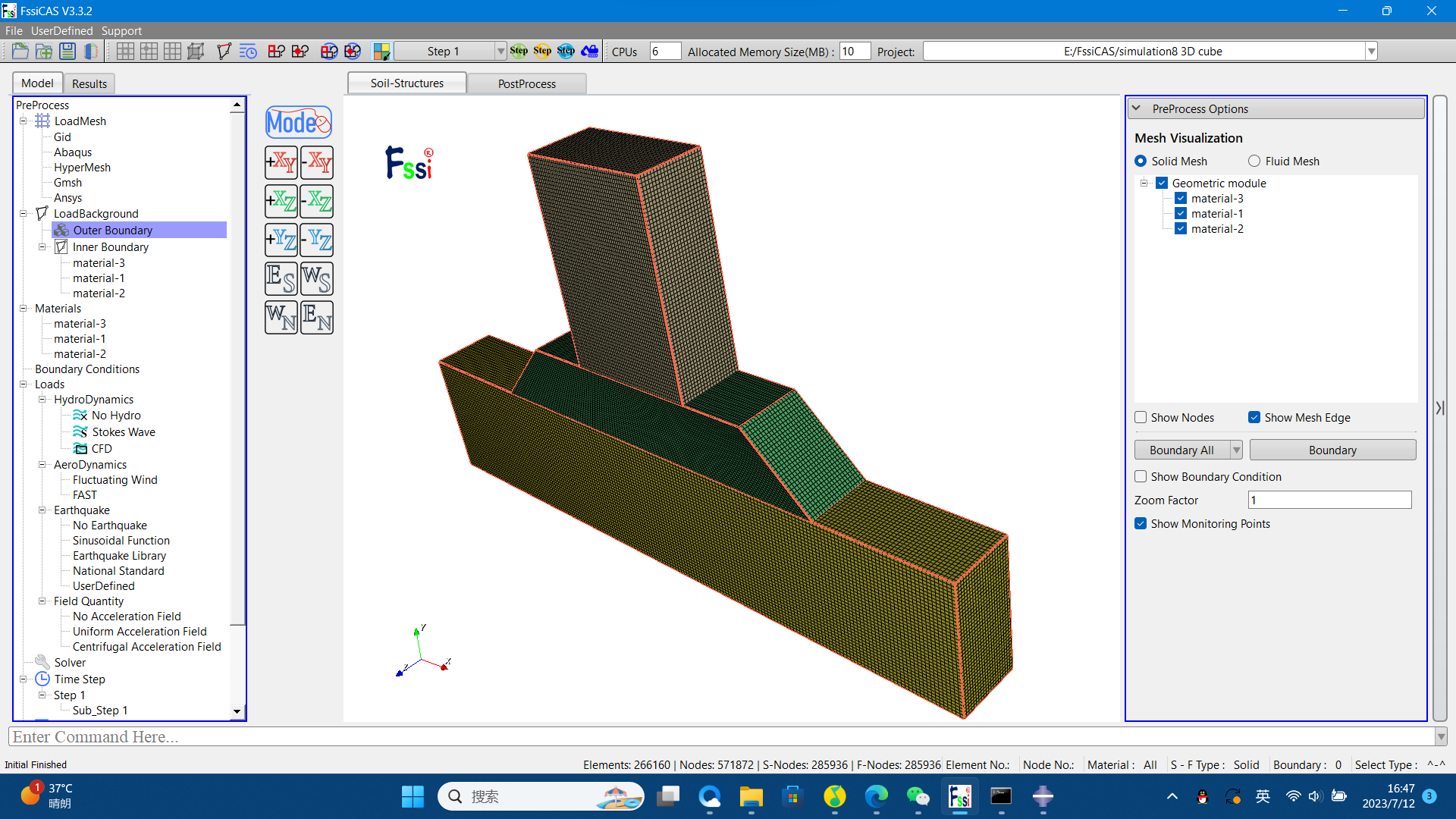Viewport: 1456px width, 819px height.
Task: Click the time schedule list icon
Action: pyautogui.click(x=248, y=51)
